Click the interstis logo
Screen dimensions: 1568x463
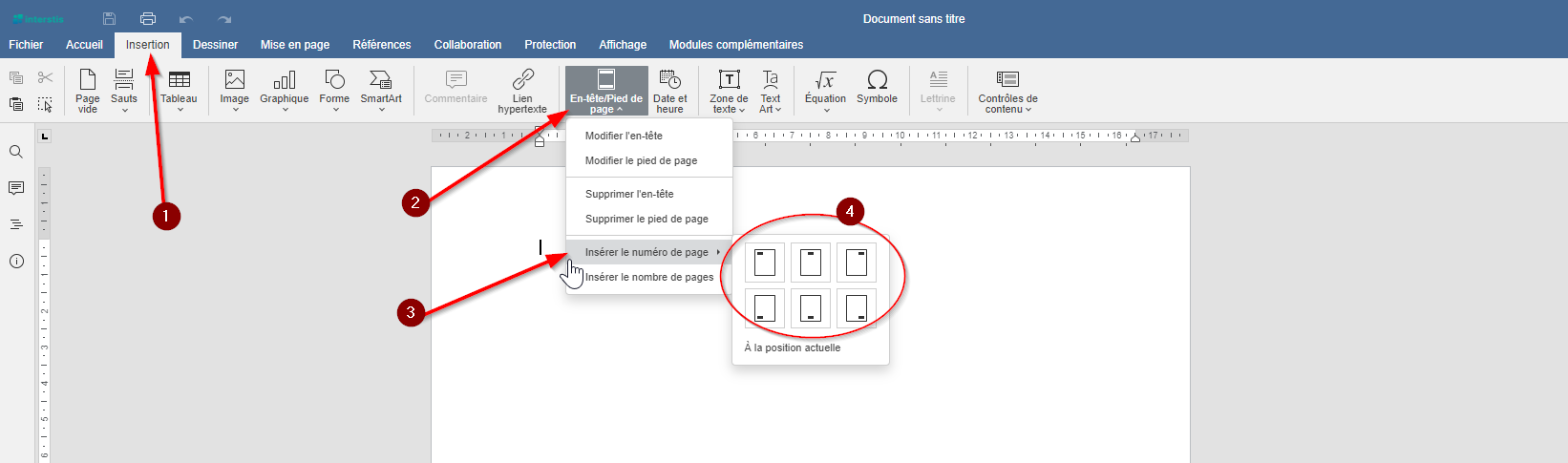38,19
